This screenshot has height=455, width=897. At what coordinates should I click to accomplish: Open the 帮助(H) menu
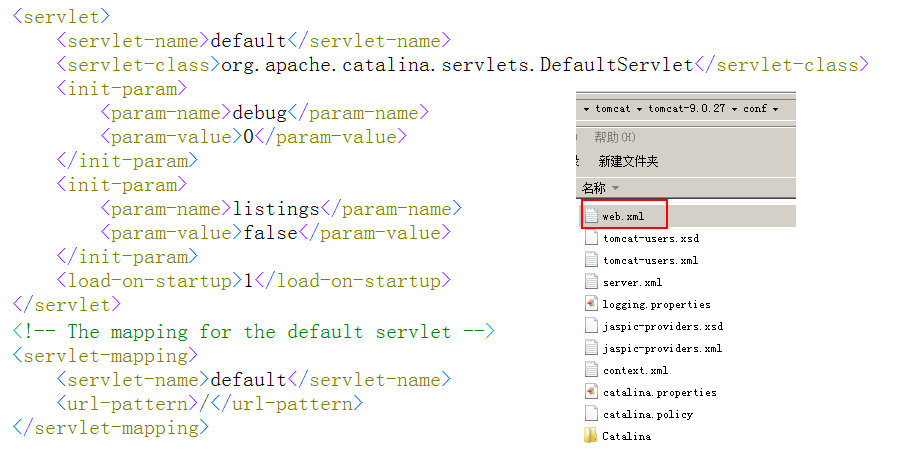coord(615,137)
